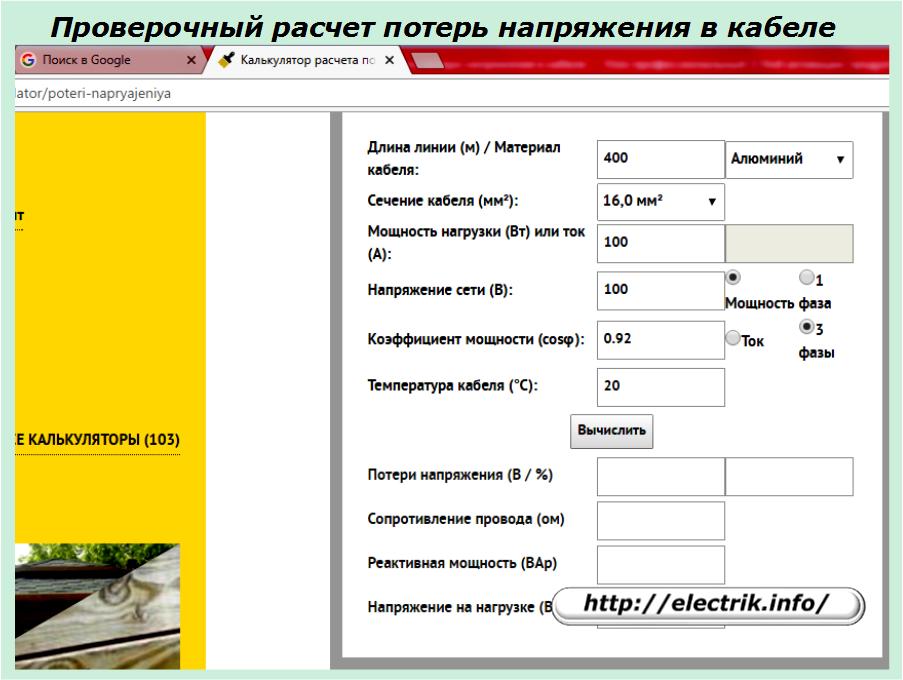Screen dimensions: 903x680
Task: Click the line length field containing 400
Action: point(660,159)
